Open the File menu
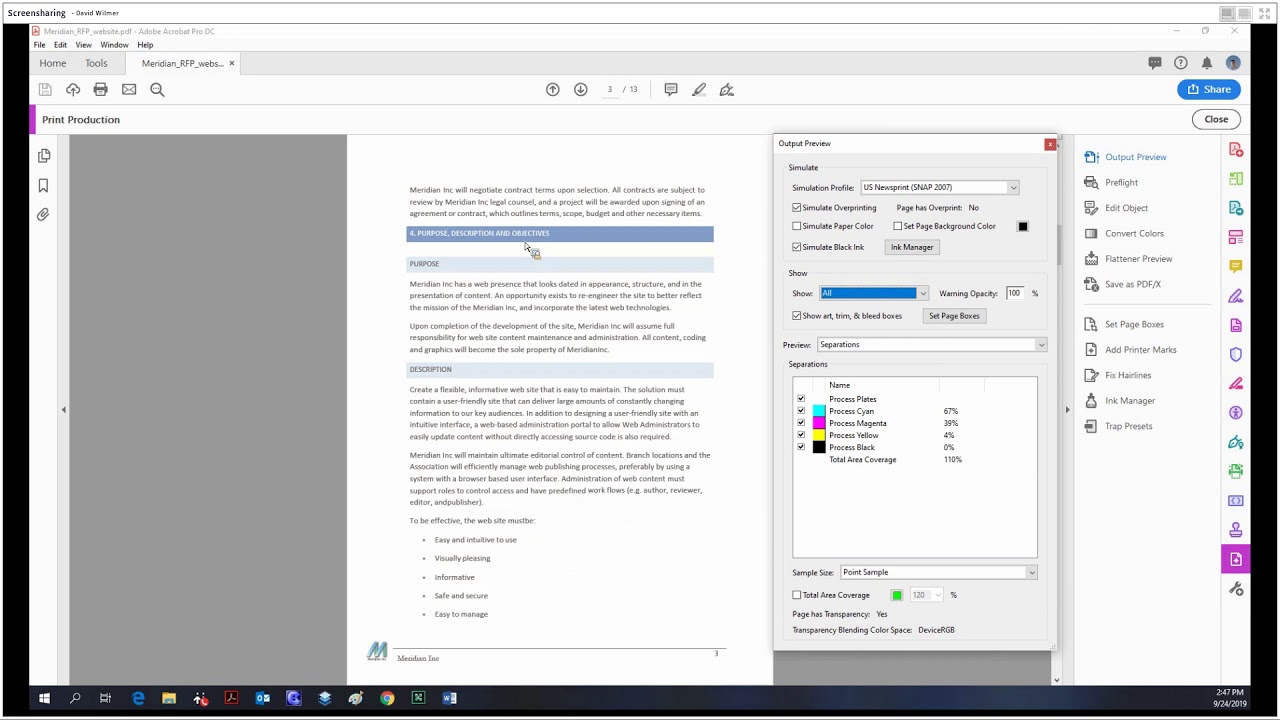 (x=39, y=45)
